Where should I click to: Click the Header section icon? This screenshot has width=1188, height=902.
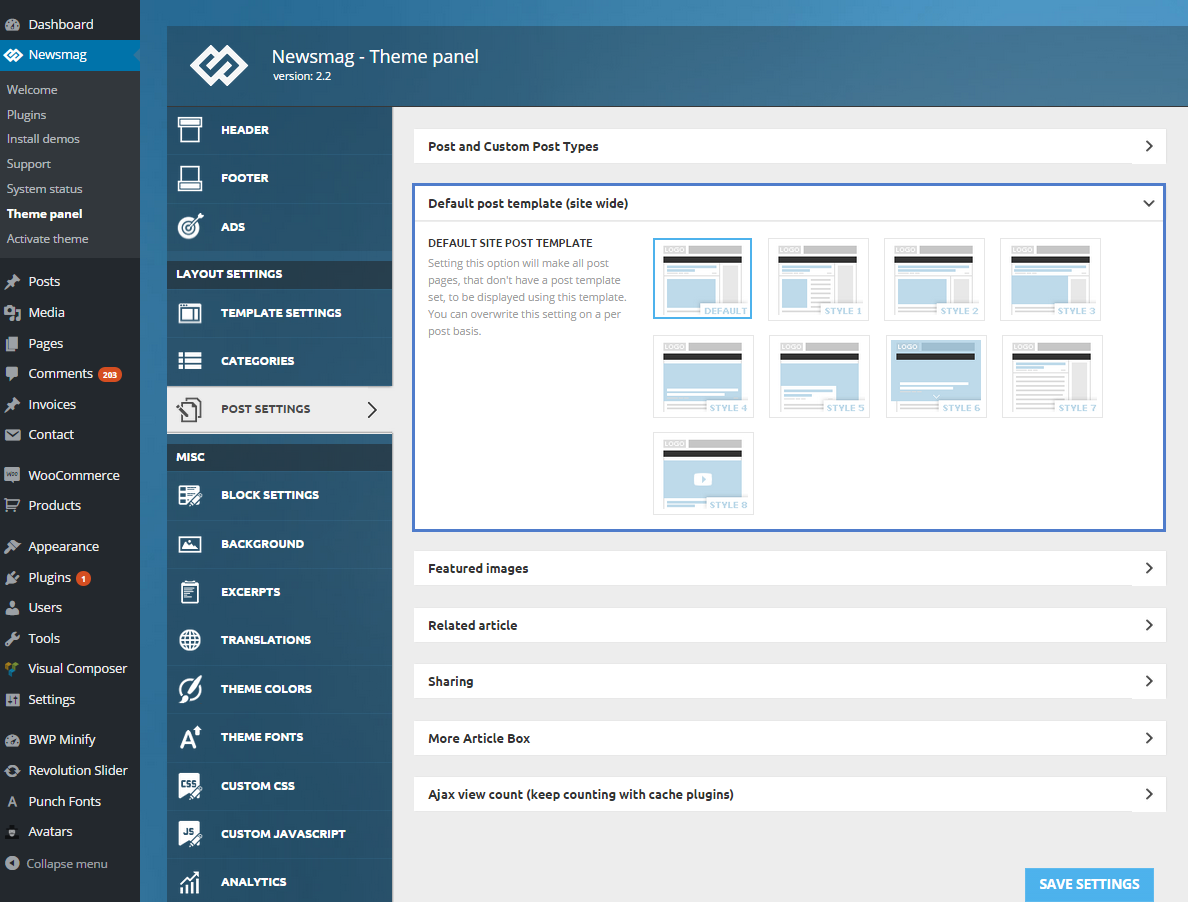[189, 130]
